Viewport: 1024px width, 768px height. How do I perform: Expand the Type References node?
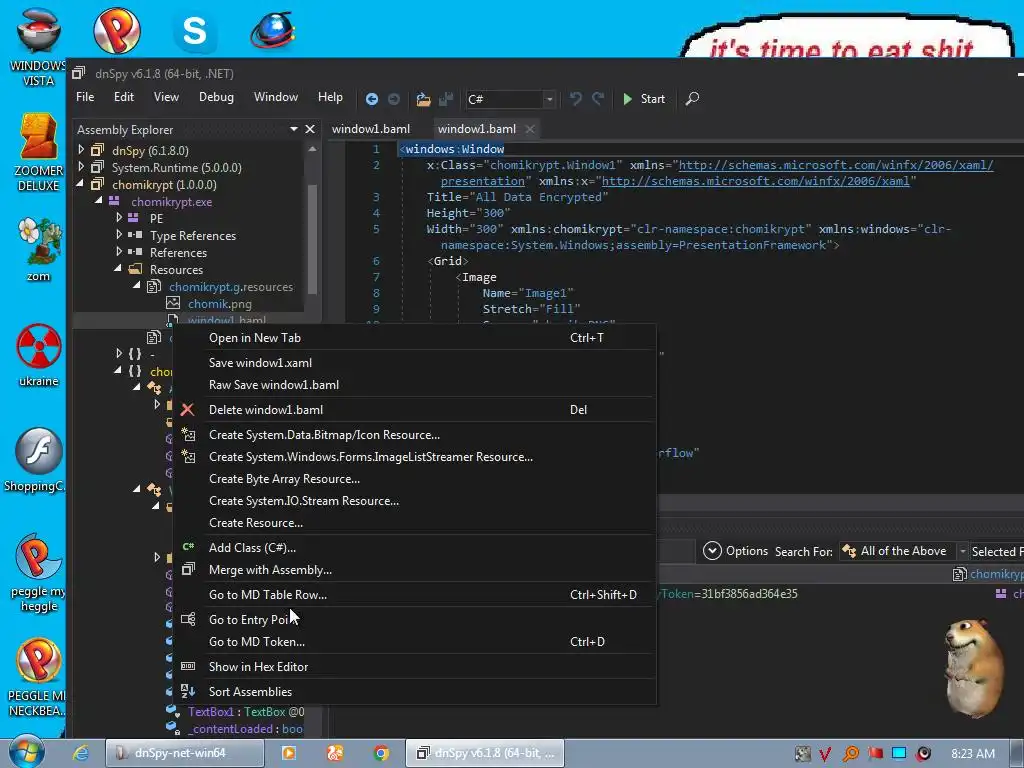[x=119, y=234]
